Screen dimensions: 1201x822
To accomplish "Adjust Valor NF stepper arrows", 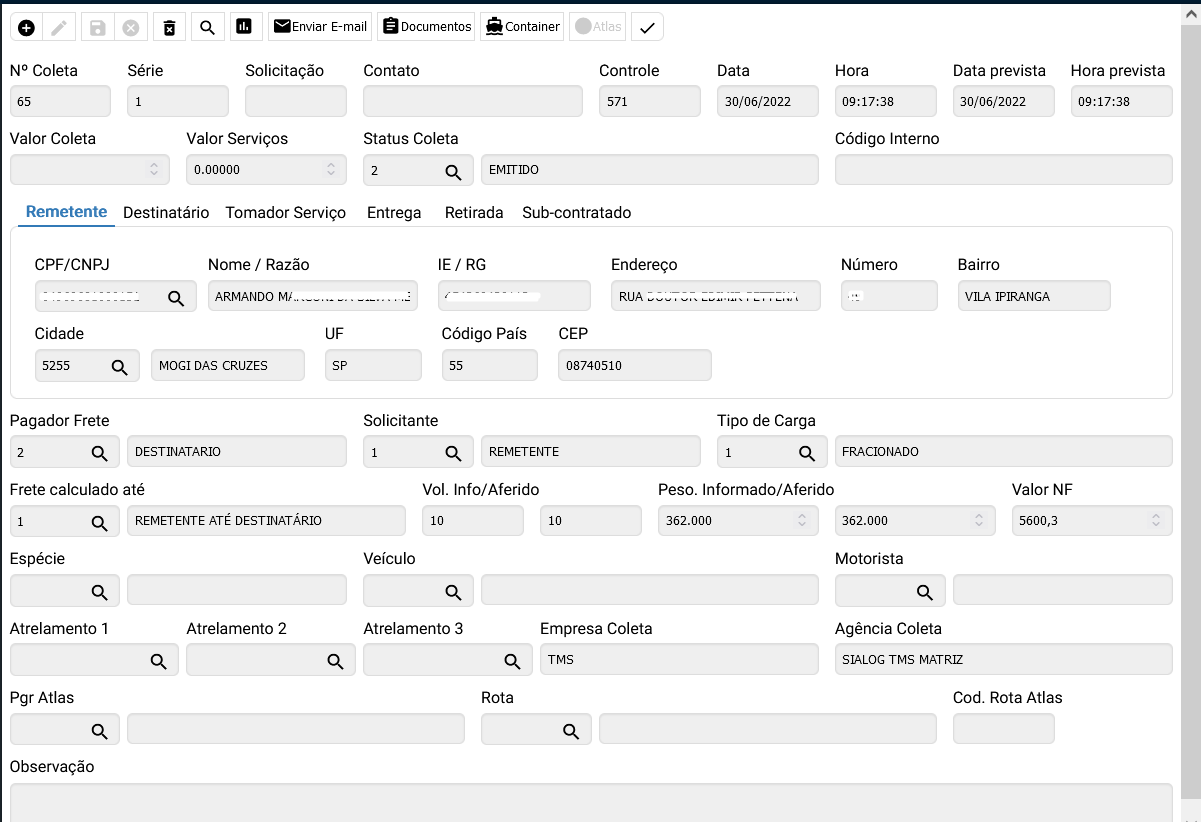I will point(1155,520).
